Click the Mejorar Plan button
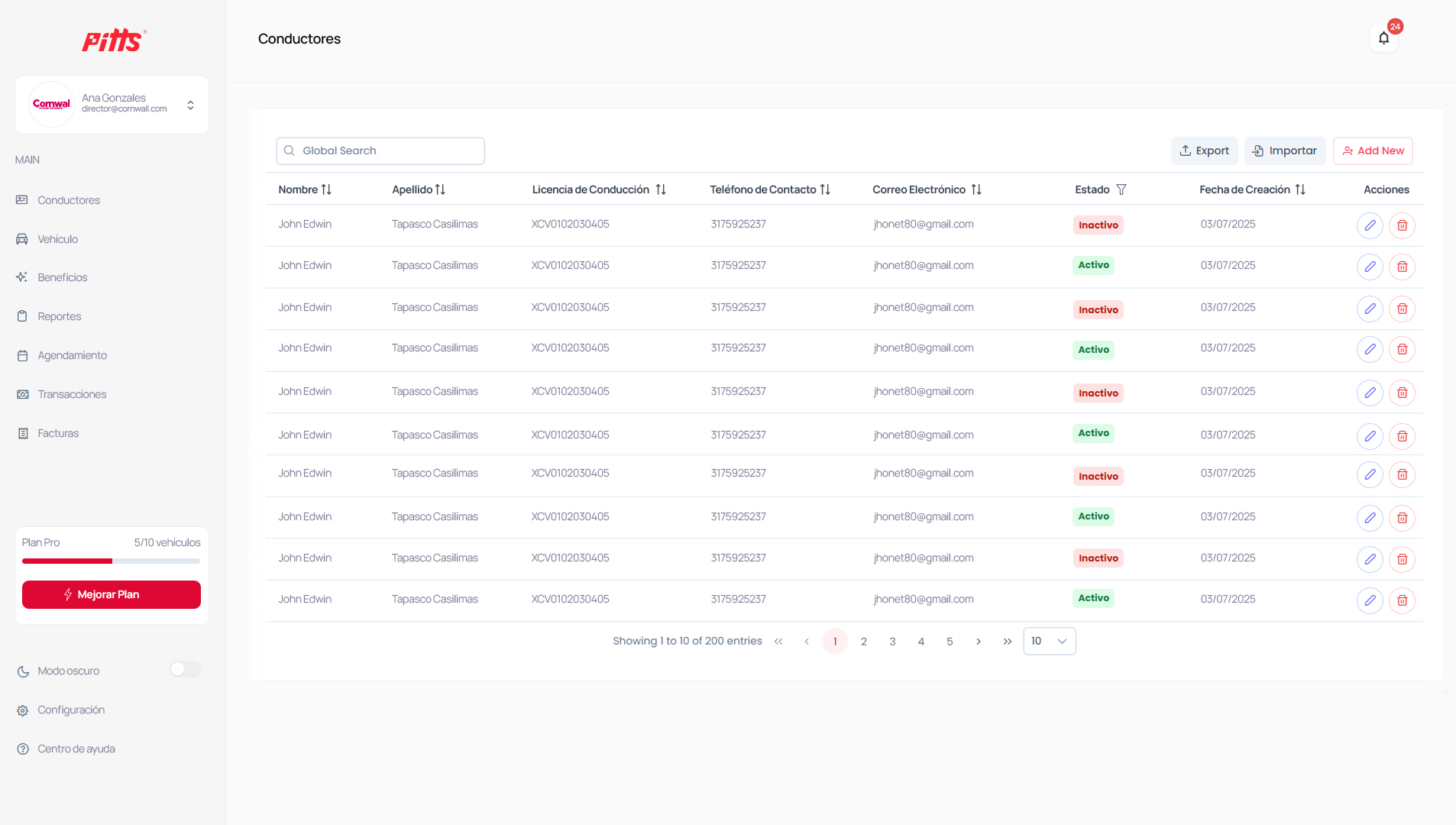The width and height of the screenshot is (1456, 825). pos(112,594)
